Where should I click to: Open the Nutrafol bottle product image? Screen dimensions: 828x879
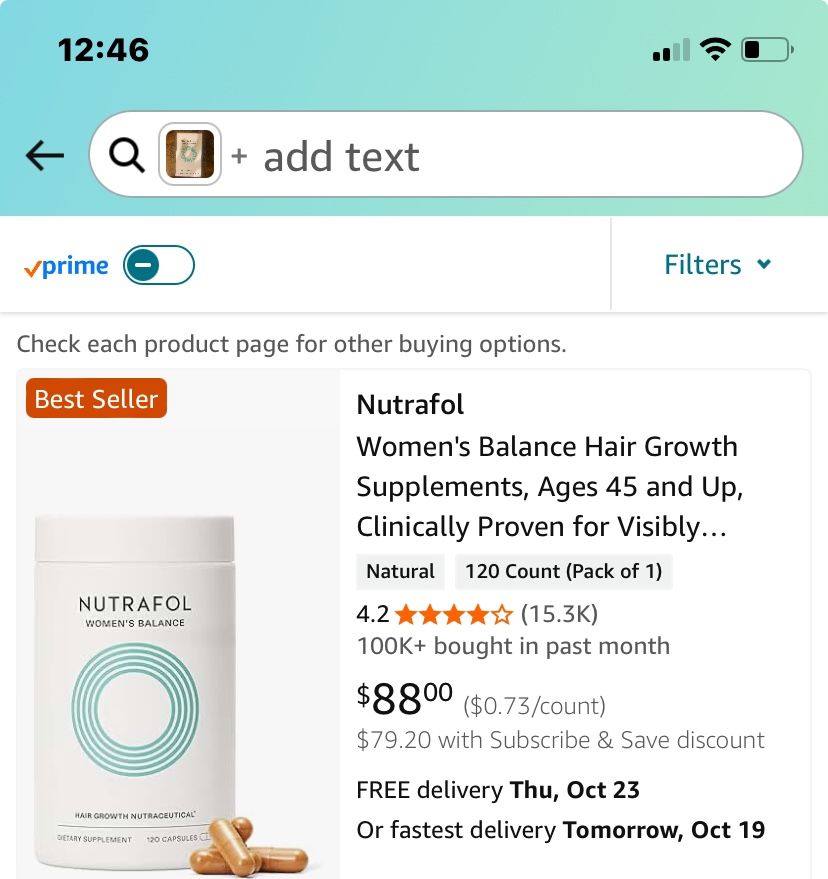(x=135, y=690)
